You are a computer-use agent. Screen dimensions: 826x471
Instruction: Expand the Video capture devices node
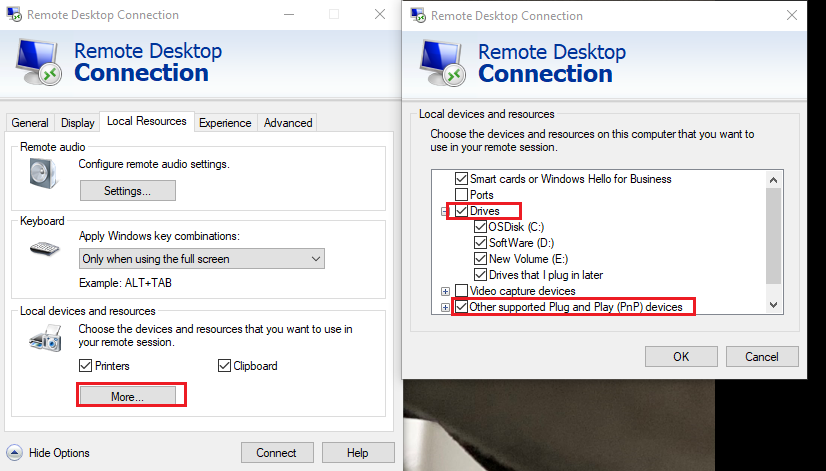tap(445, 291)
